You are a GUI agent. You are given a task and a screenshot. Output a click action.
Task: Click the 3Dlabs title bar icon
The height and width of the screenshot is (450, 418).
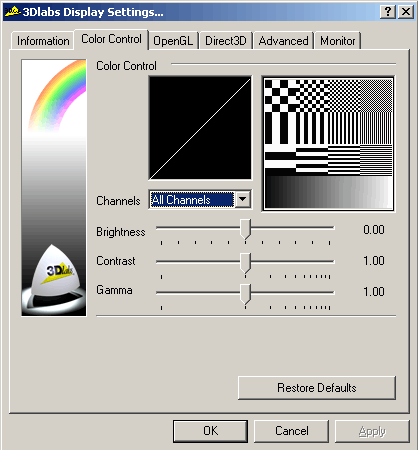12,12
